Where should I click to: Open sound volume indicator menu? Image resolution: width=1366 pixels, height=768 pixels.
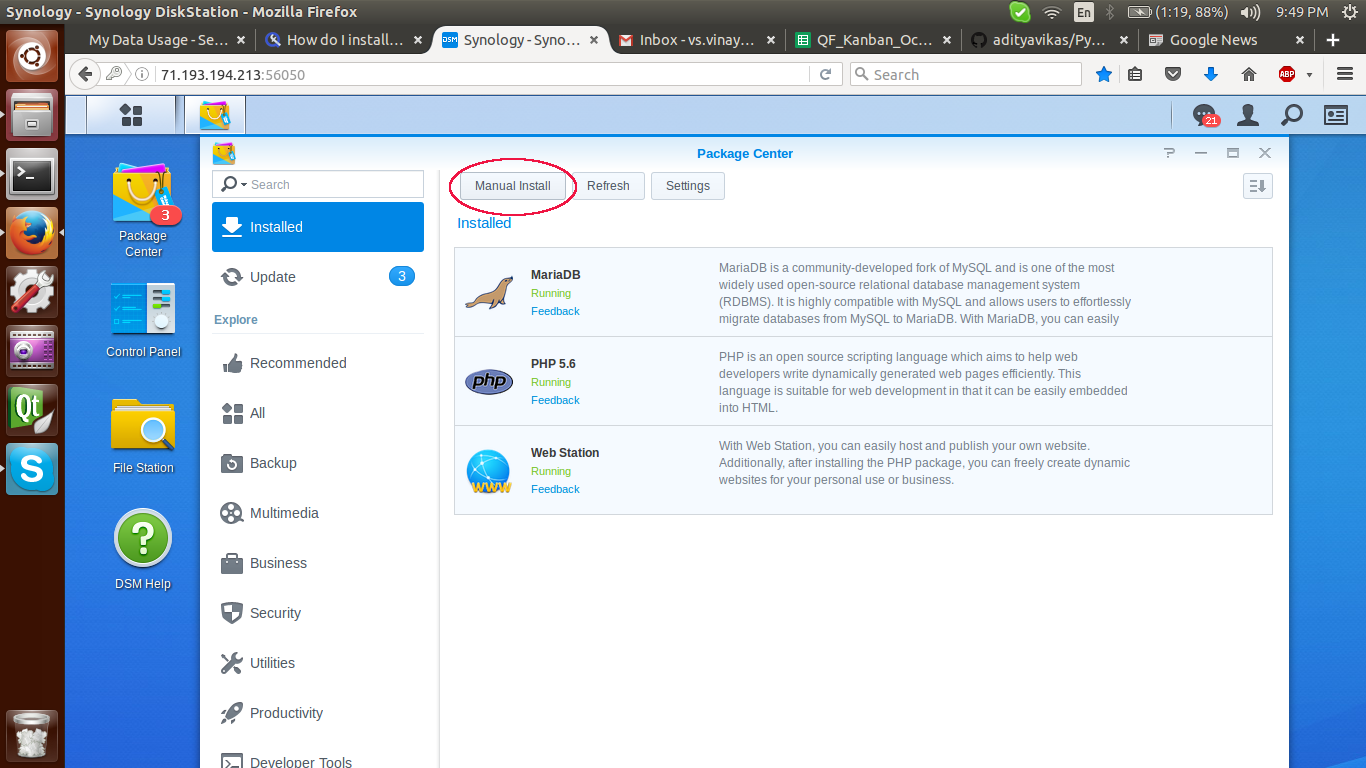point(1250,12)
